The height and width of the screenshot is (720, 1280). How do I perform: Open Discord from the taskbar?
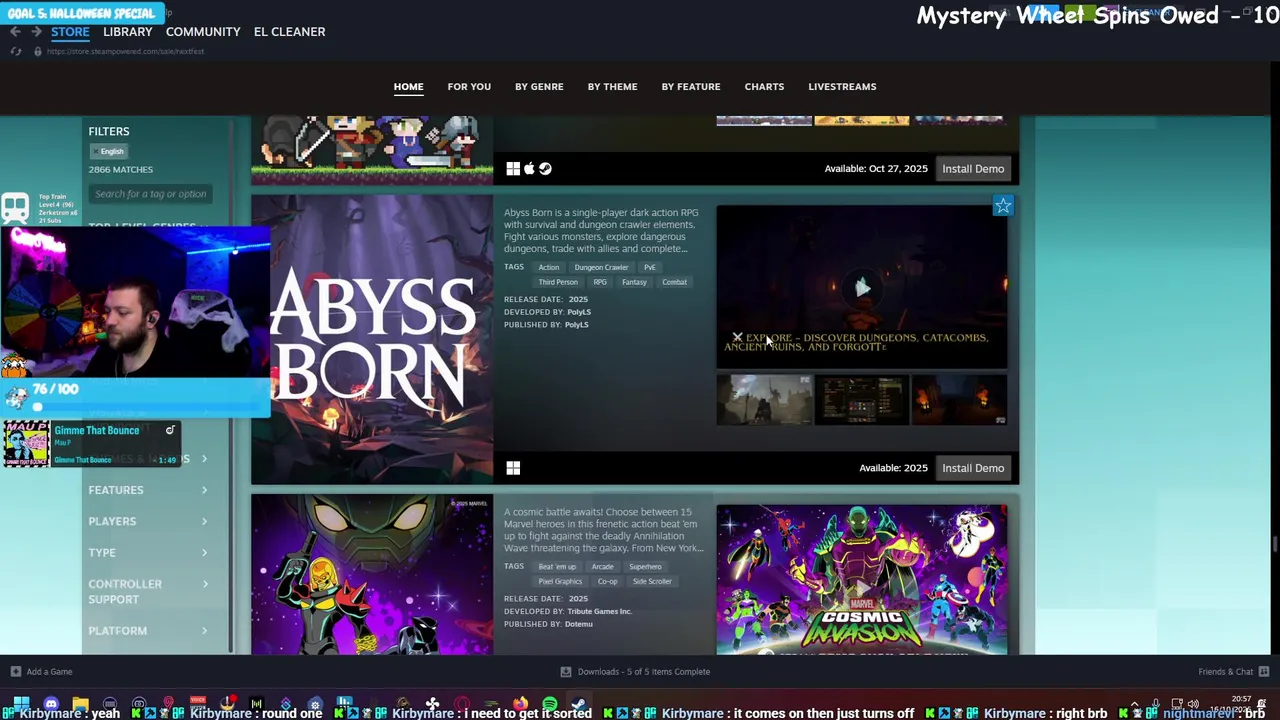click(51, 704)
